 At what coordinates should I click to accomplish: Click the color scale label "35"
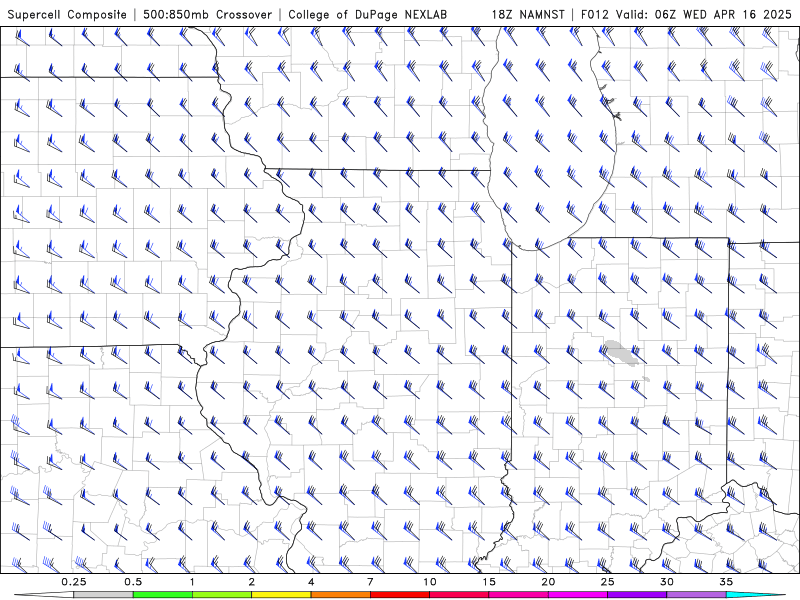[727, 582]
